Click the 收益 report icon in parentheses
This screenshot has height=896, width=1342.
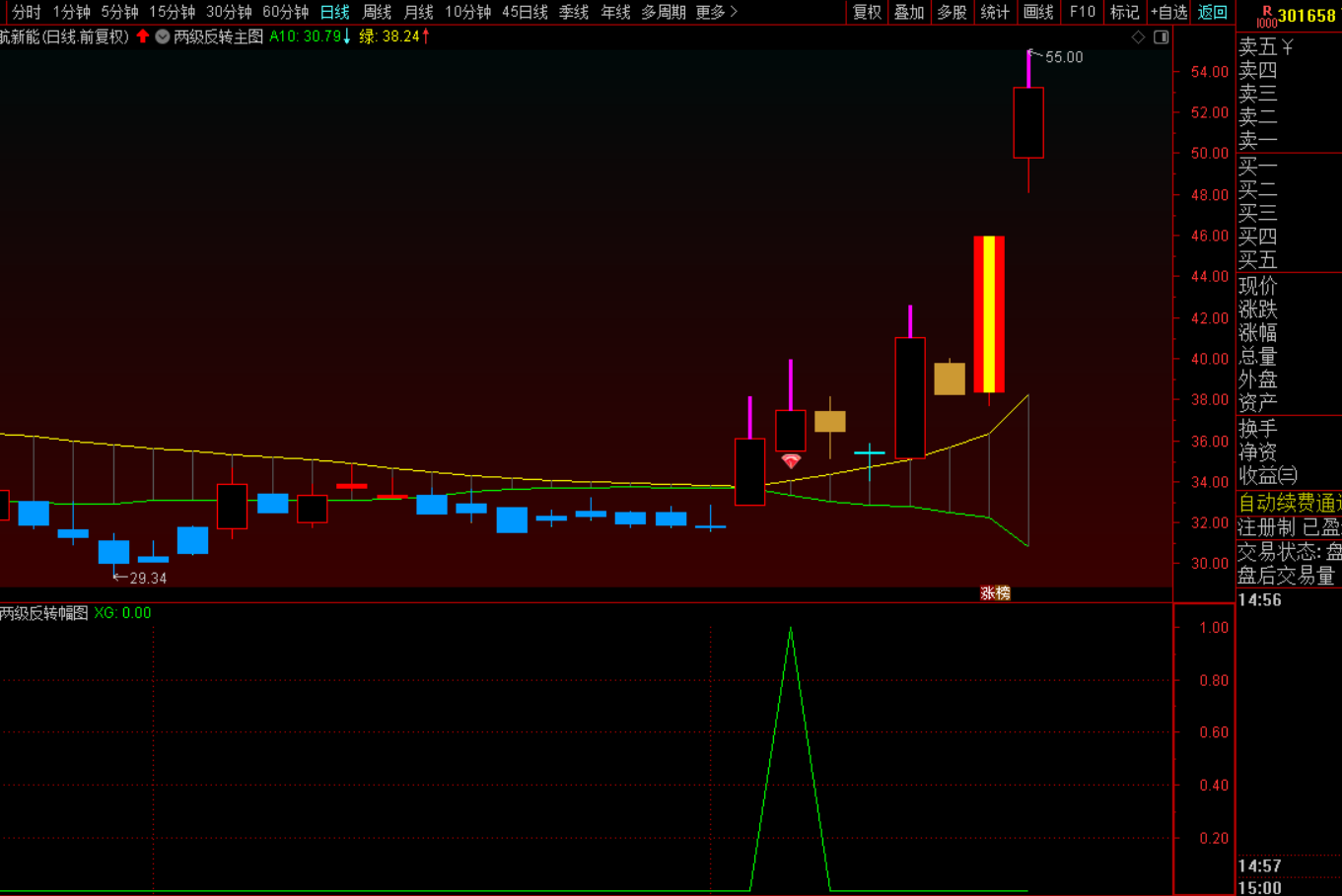pos(1288,475)
